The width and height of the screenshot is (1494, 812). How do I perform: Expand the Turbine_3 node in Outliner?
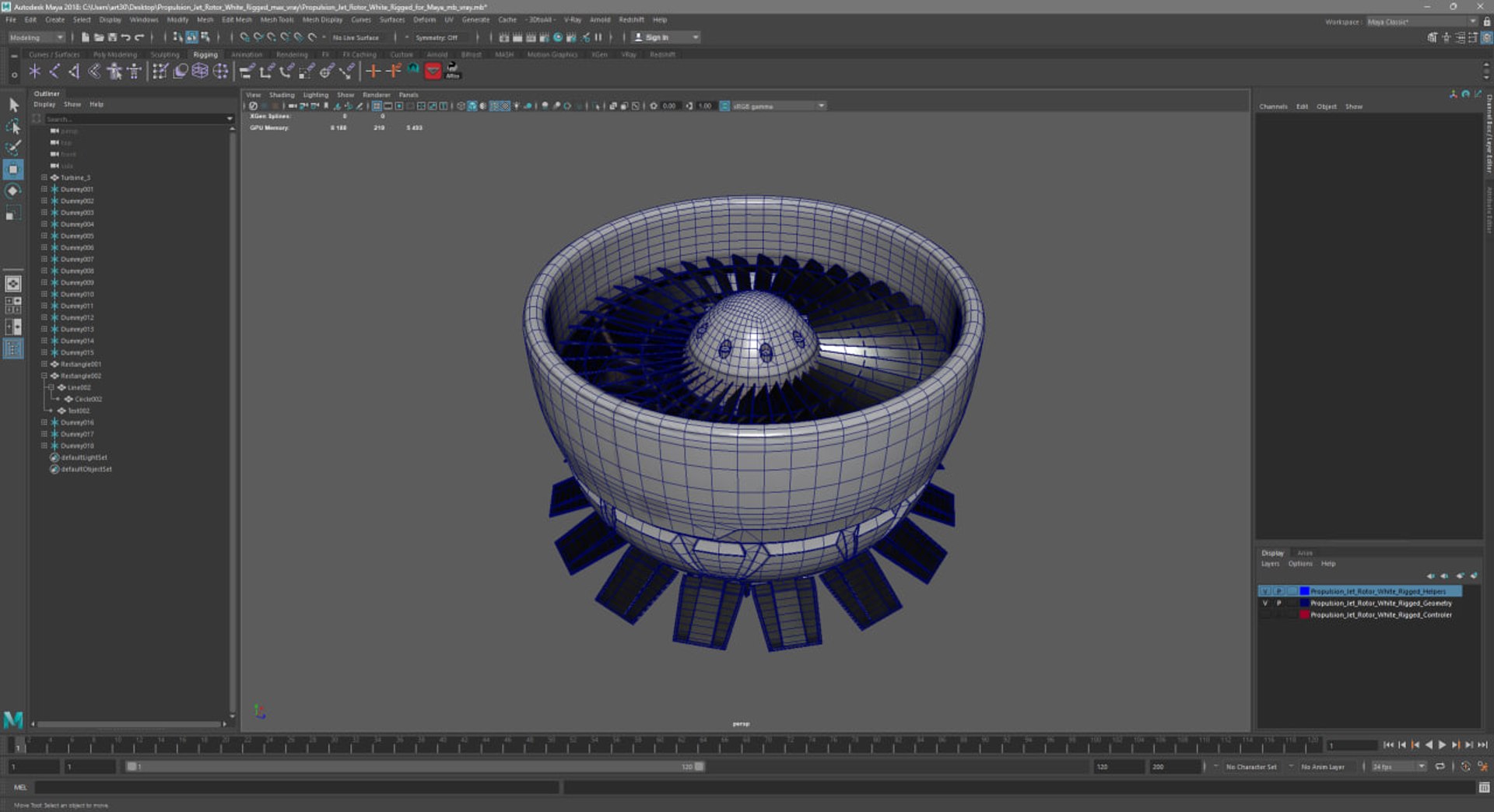tap(44, 177)
